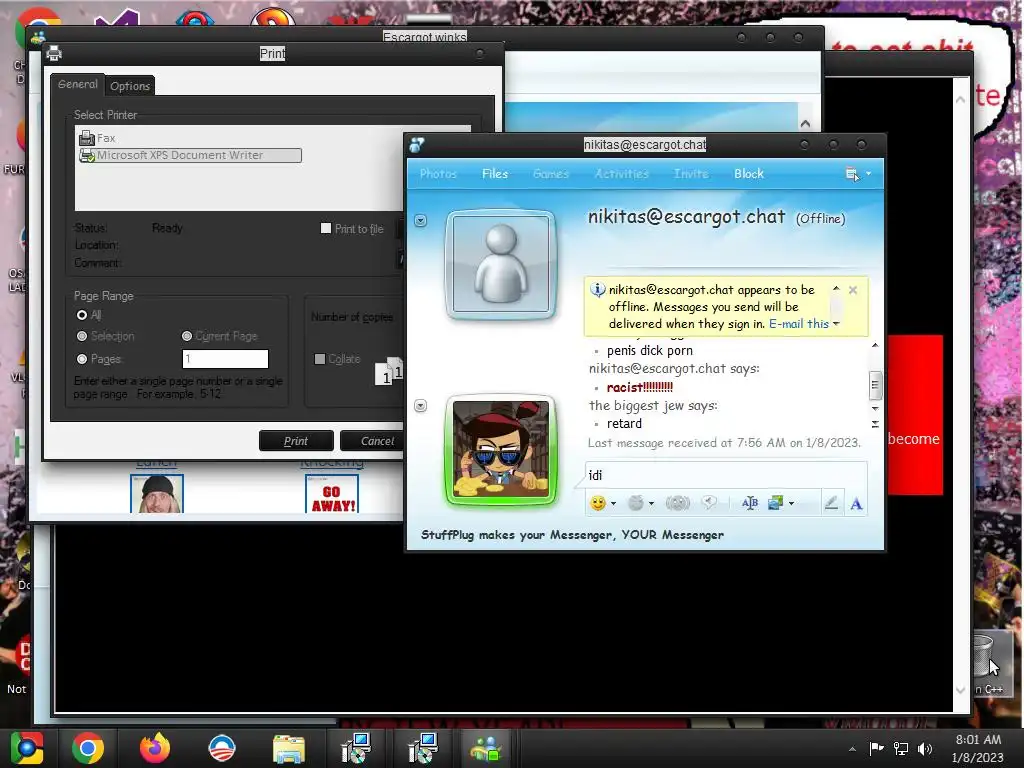The height and width of the screenshot is (768, 1024).
Task: Click the voice clip icon
Action: 709,502
